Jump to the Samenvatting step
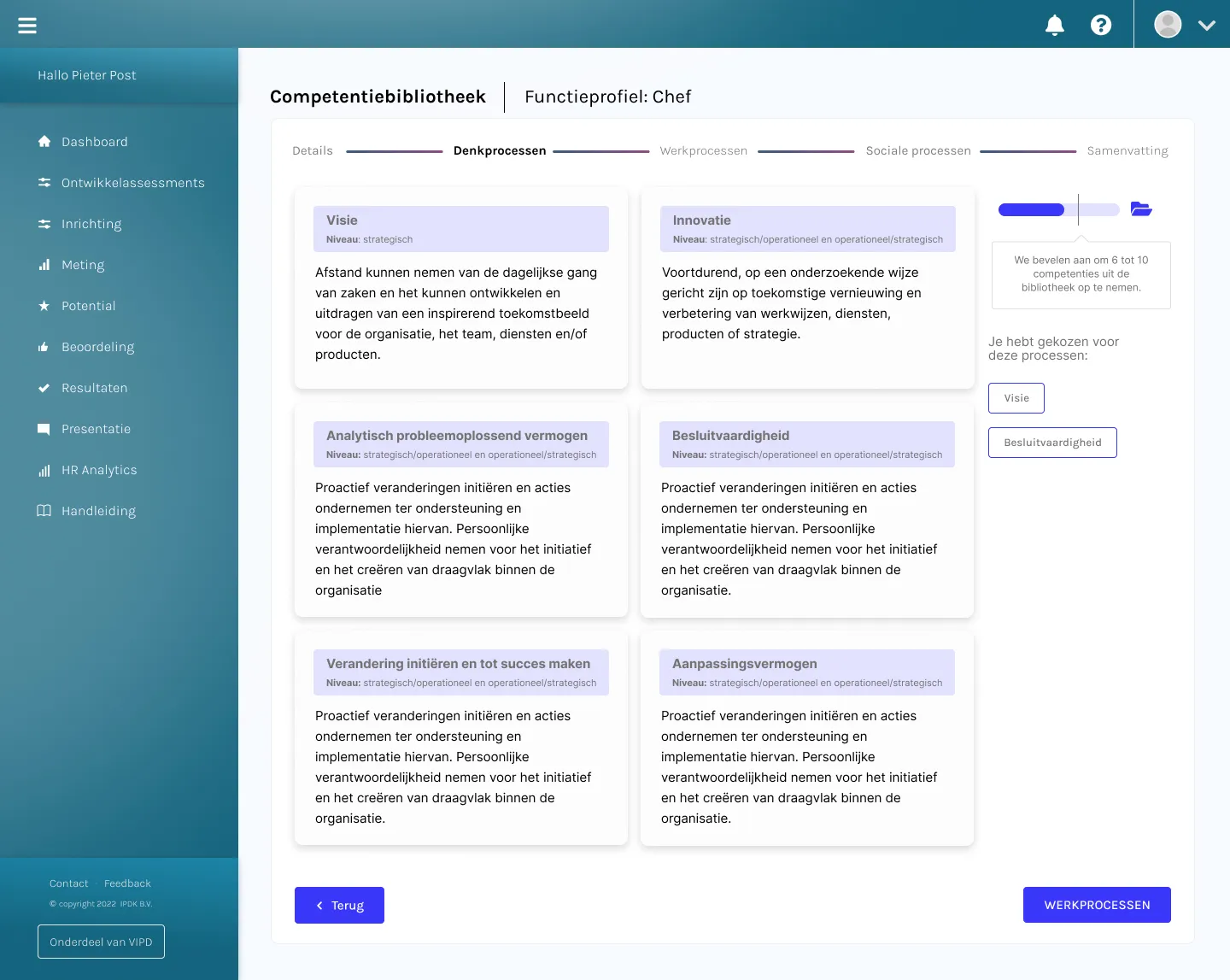This screenshot has width=1230, height=980. (x=1127, y=151)
